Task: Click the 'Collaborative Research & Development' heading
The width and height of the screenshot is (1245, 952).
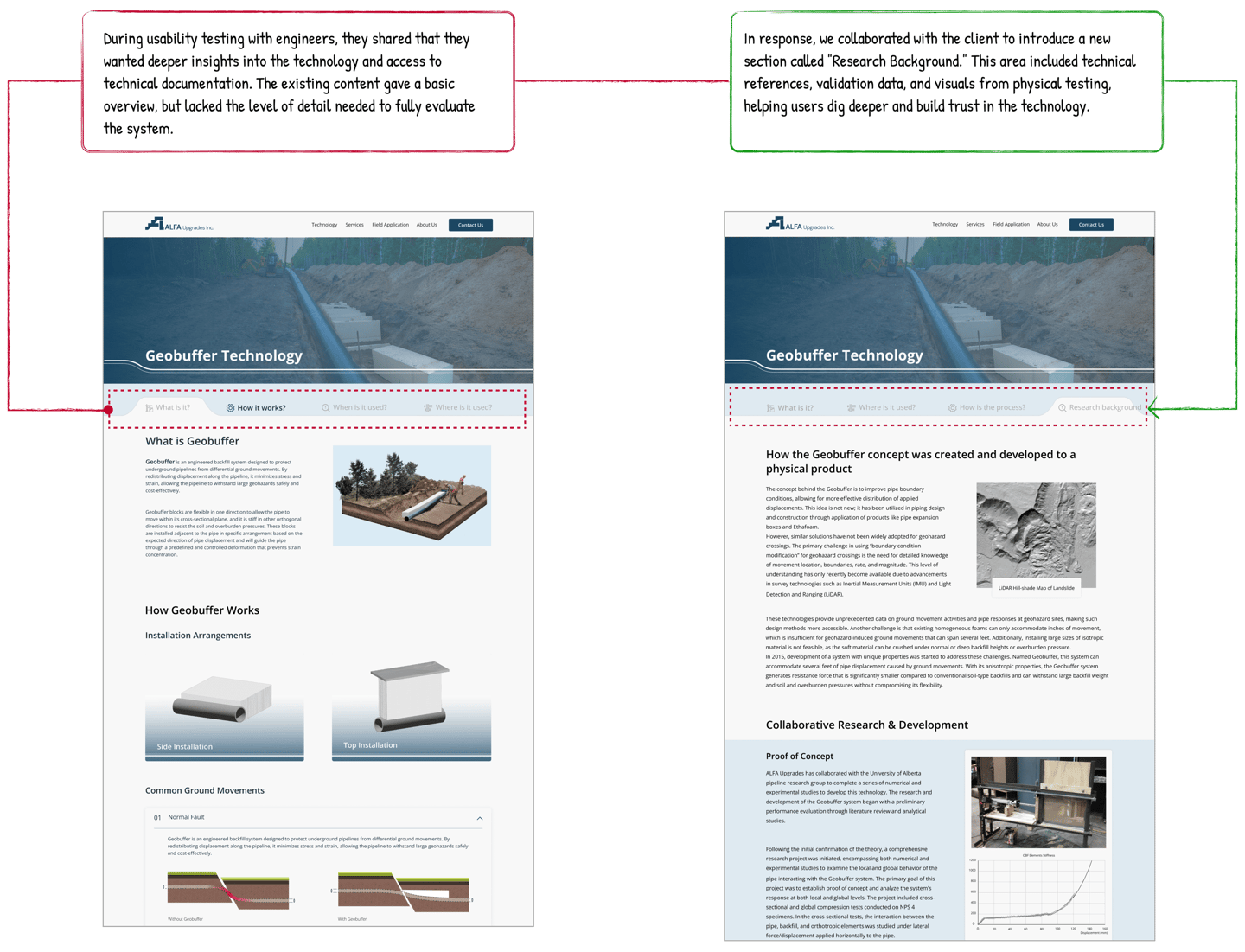Action: coord(867,725)
